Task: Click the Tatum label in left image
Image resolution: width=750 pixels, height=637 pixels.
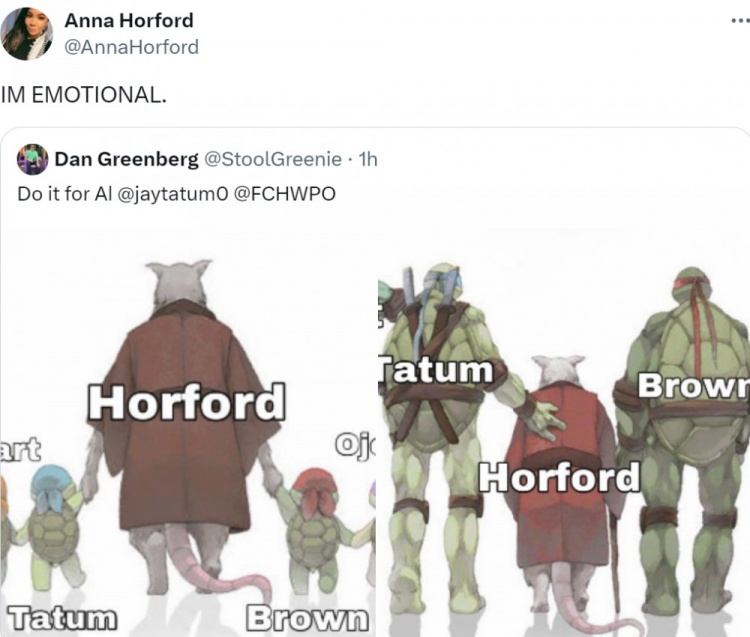Action: 61,618
